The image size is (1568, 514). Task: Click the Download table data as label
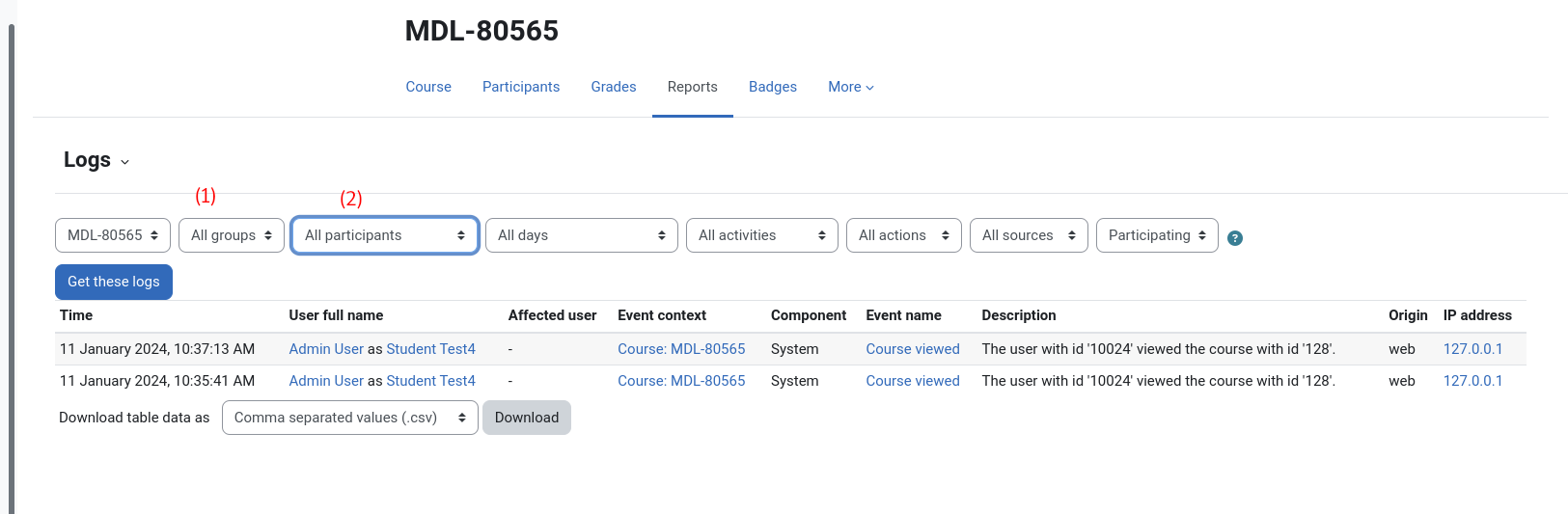click(134, 418)
